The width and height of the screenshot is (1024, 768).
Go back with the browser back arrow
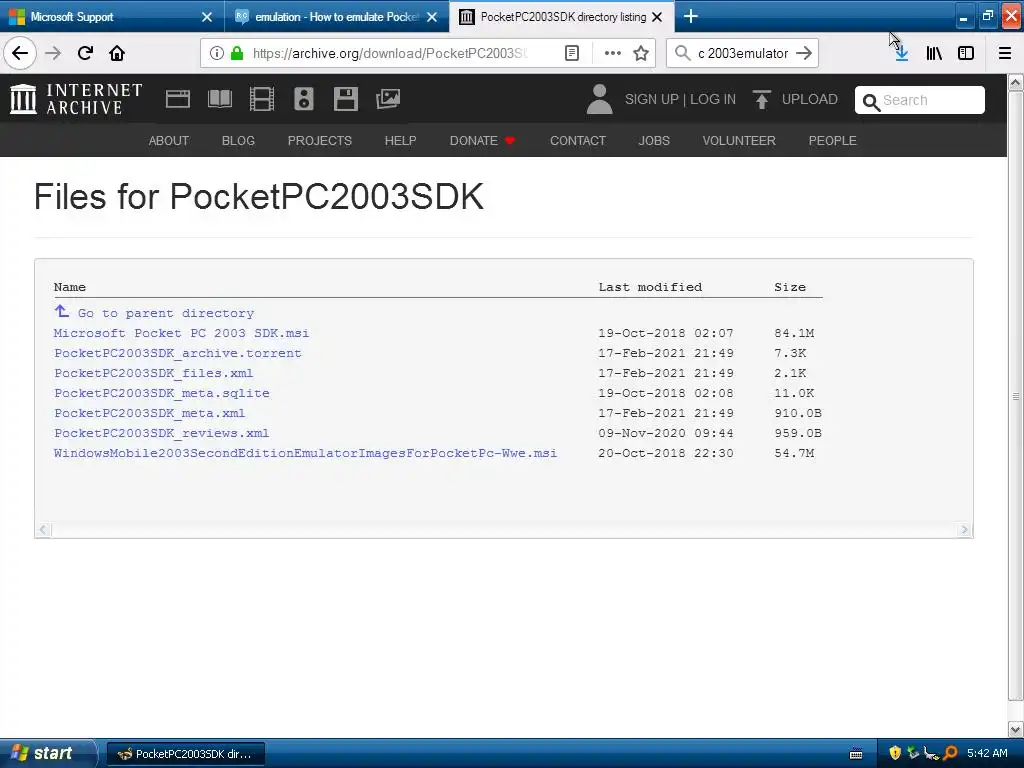pos(20,53)
